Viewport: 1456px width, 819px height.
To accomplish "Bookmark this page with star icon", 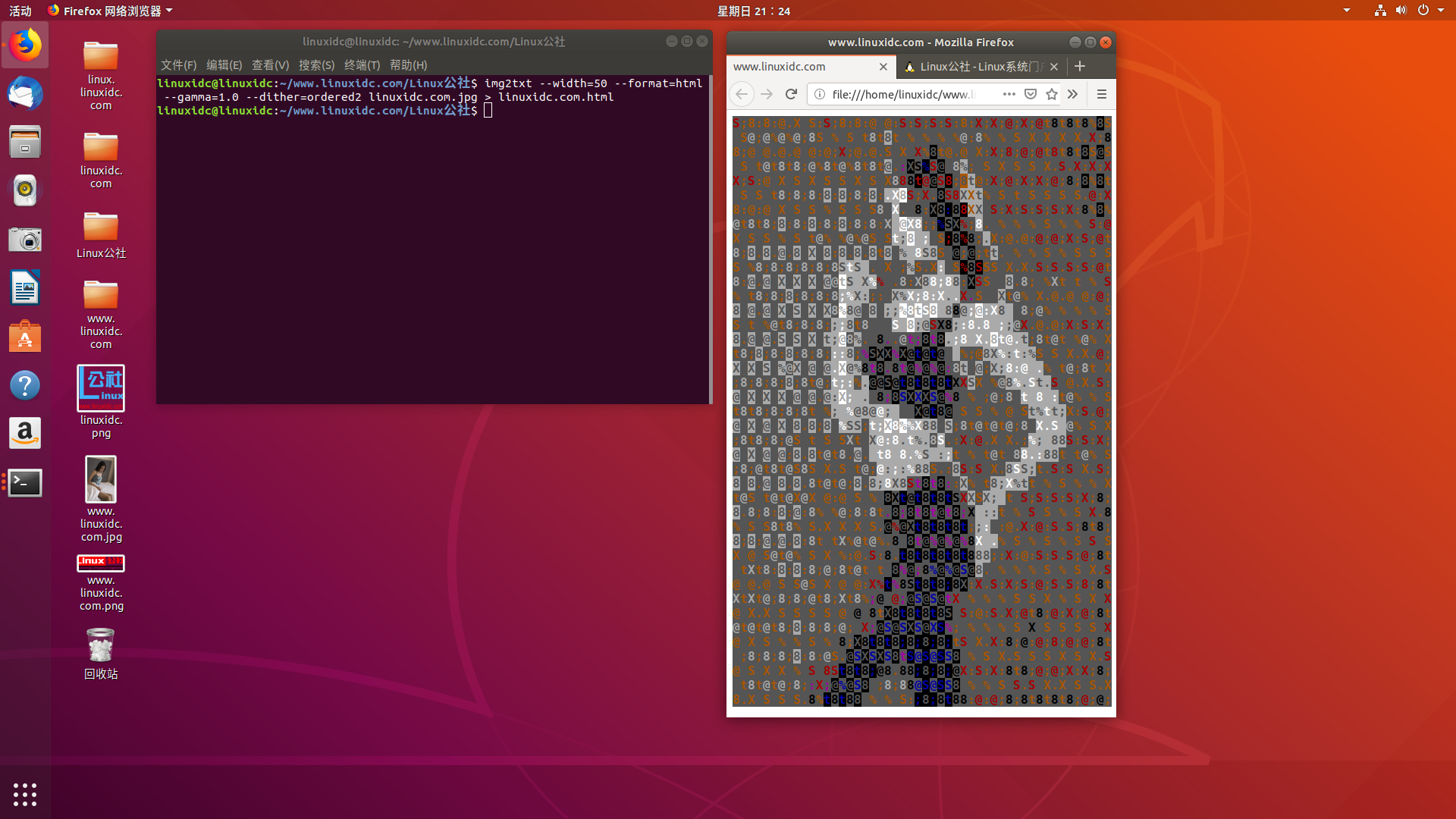I will click(1051, 94).
